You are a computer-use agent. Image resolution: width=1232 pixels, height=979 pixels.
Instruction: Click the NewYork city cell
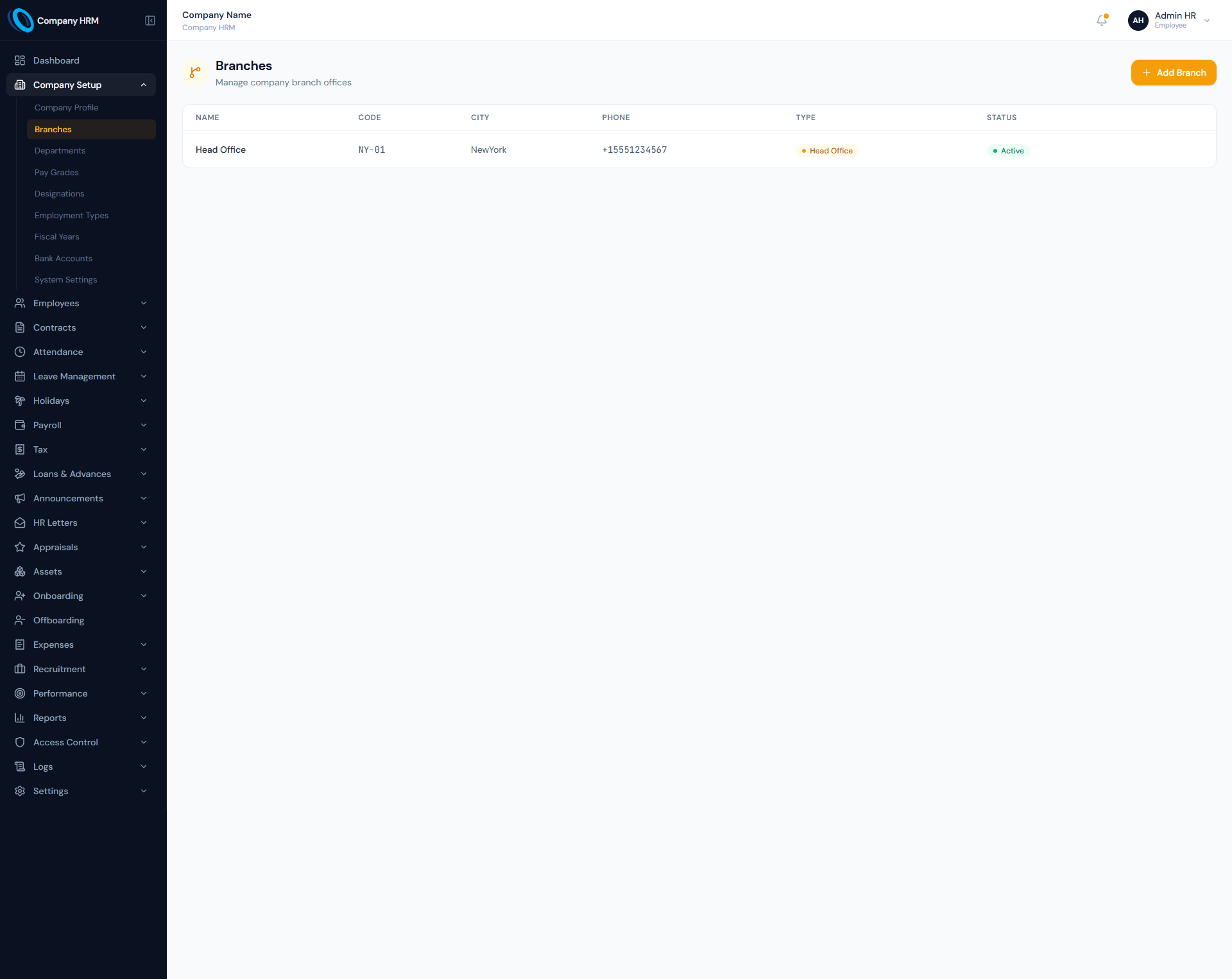tap(488, 150)
